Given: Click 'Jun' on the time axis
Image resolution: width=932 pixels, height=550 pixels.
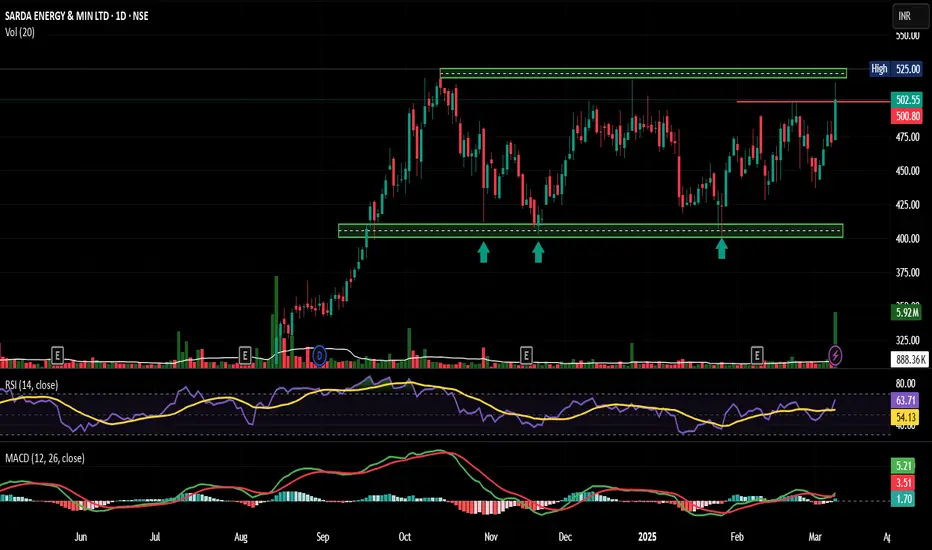Looking at the screenshot, I should click(81, 537).
